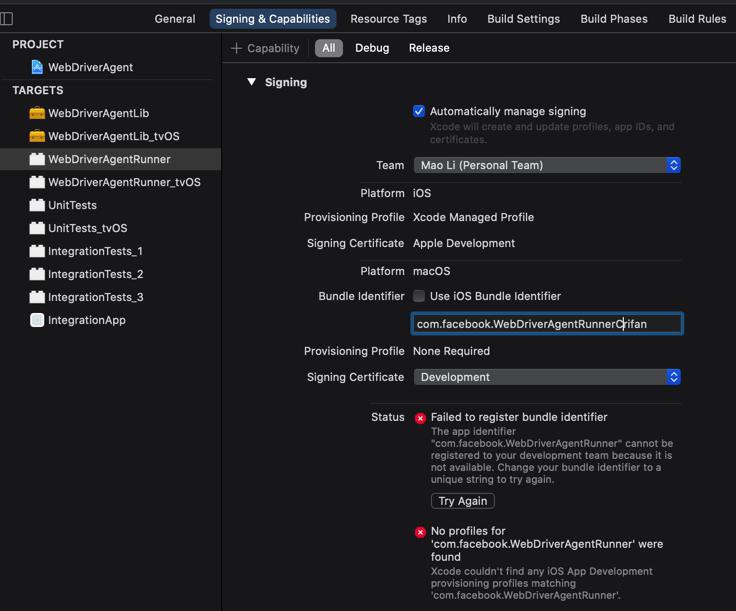Click the UnitTests target icon
The image size is (736, 611).
tap(37, 205)
